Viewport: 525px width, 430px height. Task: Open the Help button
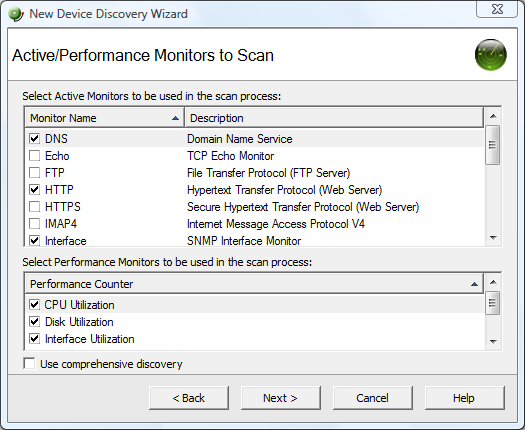464,398
